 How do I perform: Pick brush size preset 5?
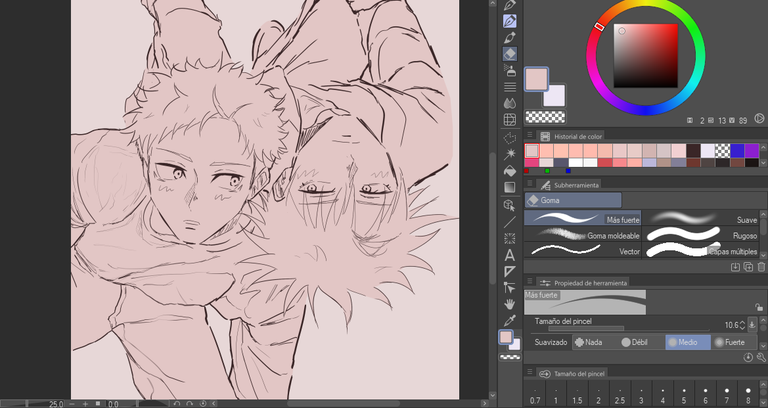tap(684, 395)
